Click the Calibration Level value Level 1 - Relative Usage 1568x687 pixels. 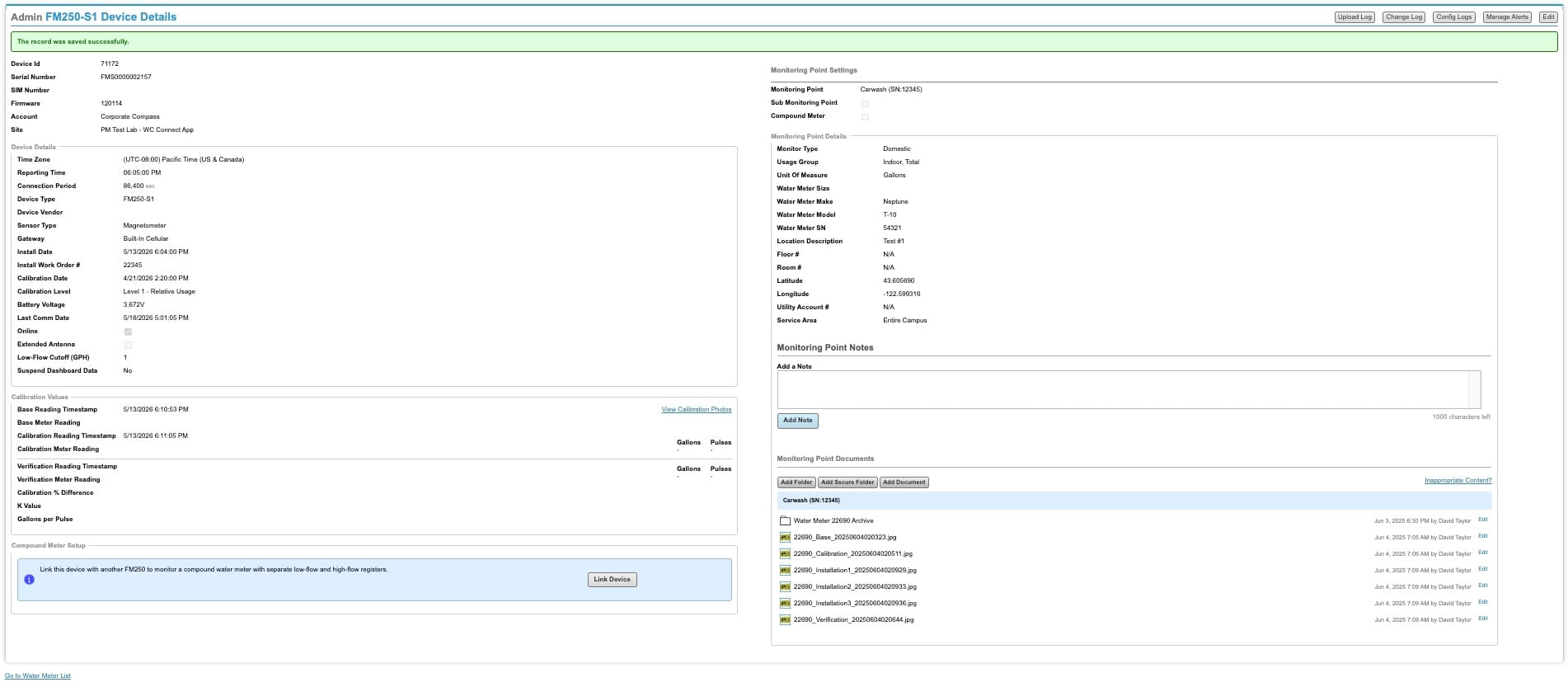click(x=159, y=292)
